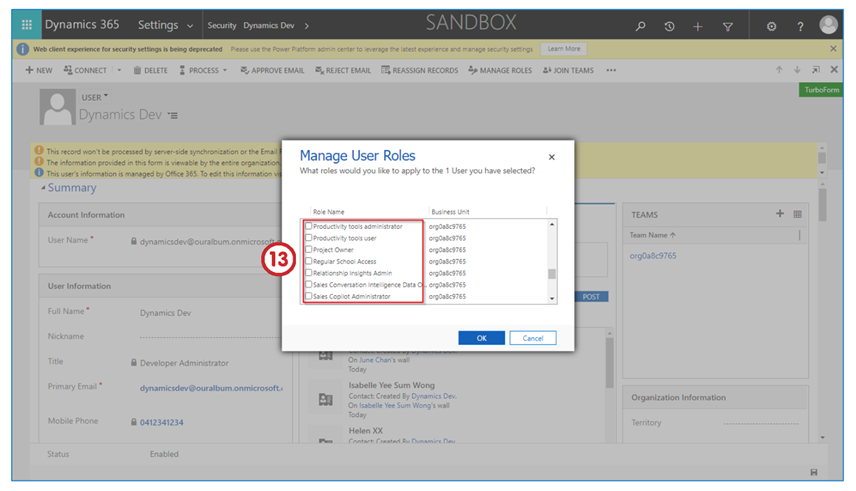The width and height of the screenshot is (856, 491).
Task: Open recent items history icon
Action: click(669, 26)
